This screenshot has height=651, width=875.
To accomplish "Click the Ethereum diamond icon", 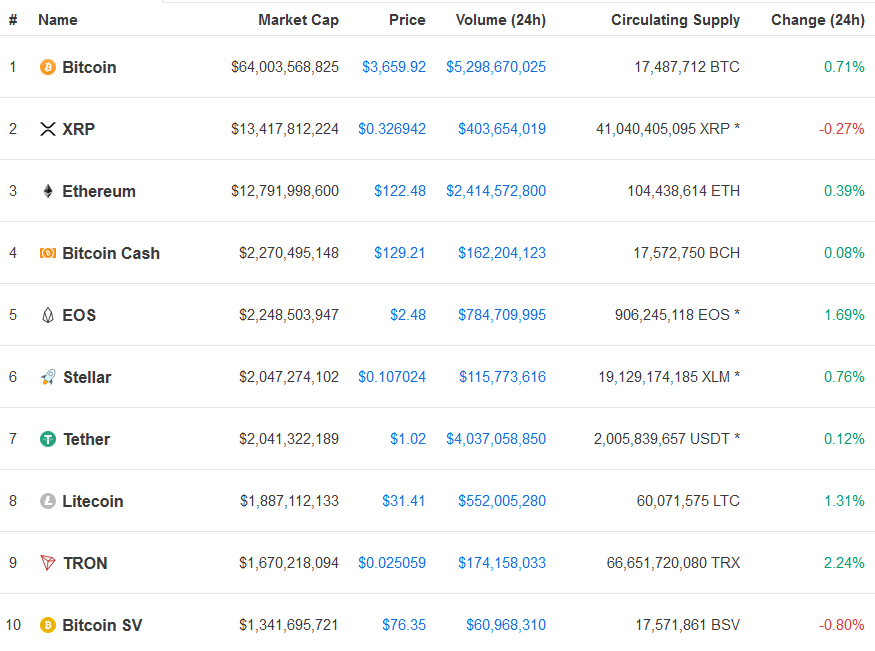I will tap(47, 191).
